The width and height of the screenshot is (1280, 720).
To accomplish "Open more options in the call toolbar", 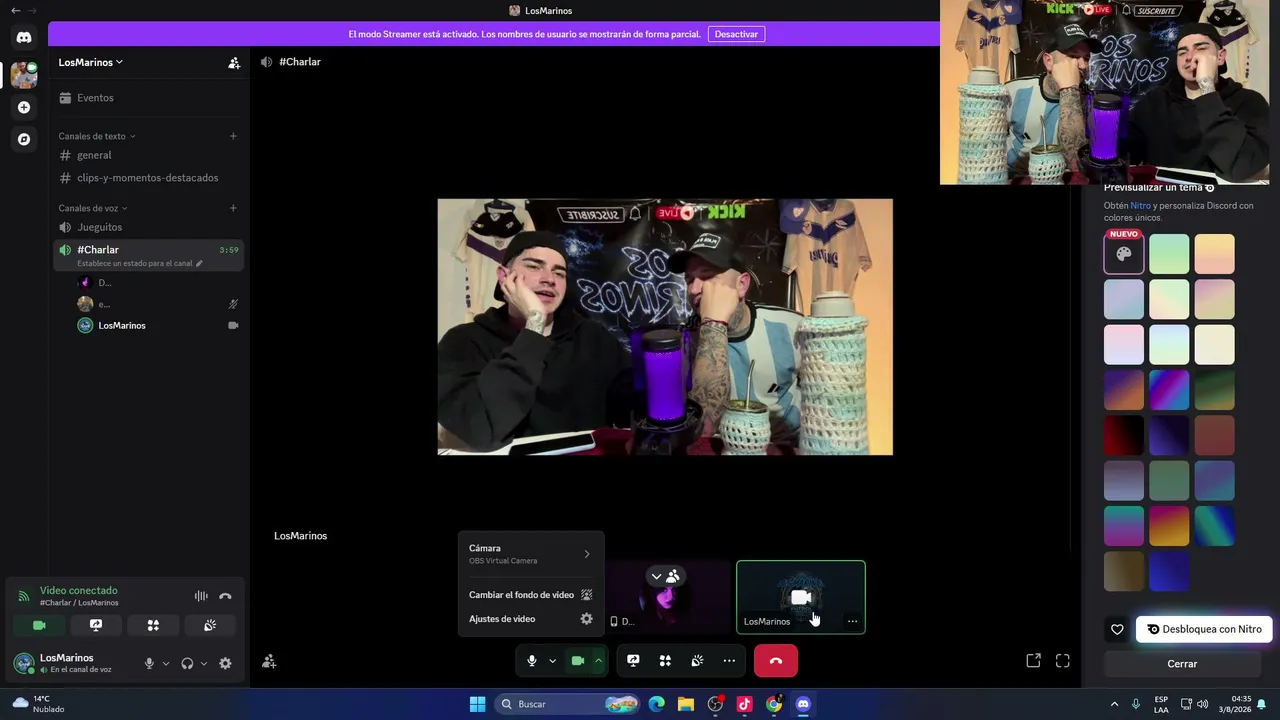I will [729, 661].
